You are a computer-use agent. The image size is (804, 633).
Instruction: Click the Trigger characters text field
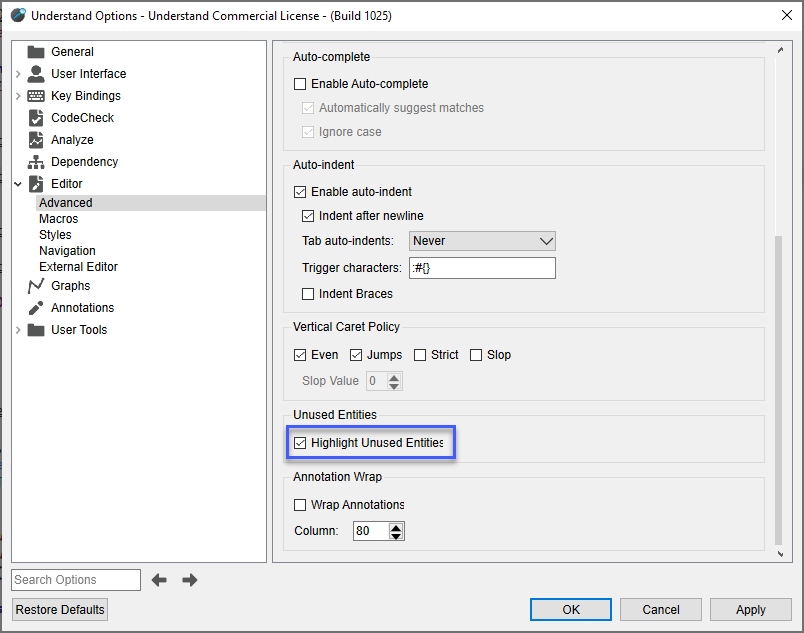click(482, 268)
